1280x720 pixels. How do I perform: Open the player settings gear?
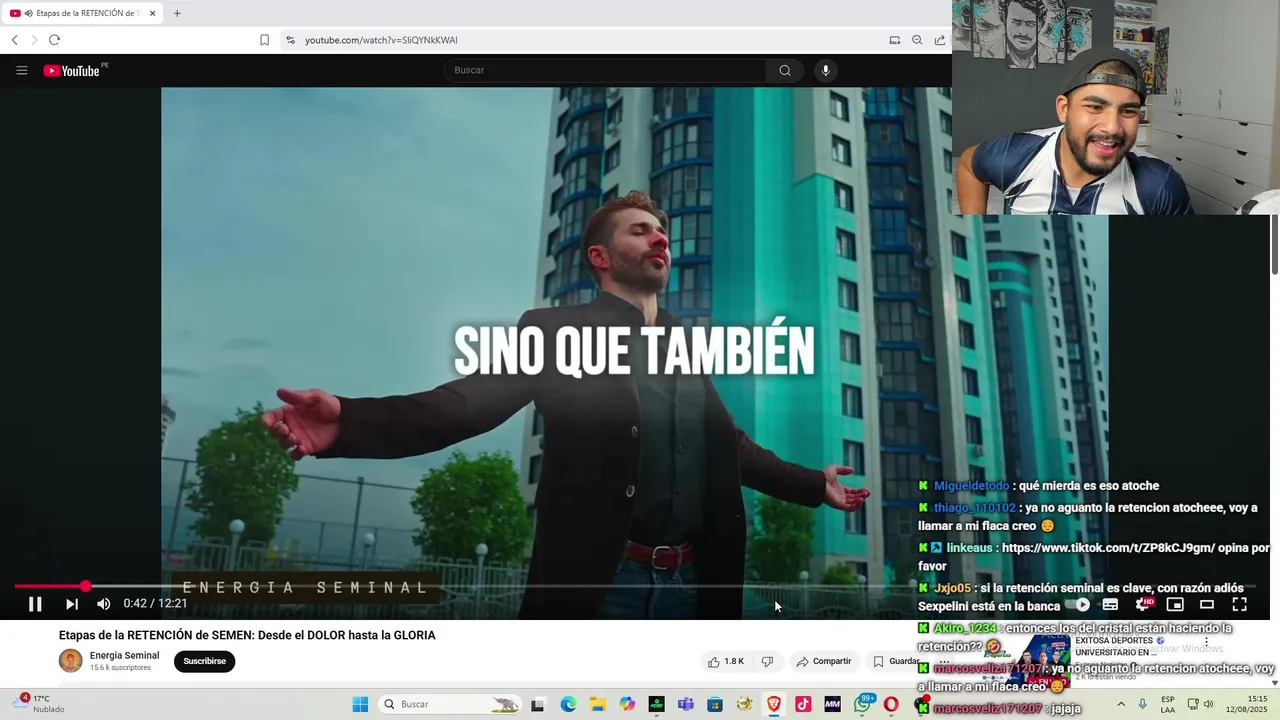point(1143,604)
